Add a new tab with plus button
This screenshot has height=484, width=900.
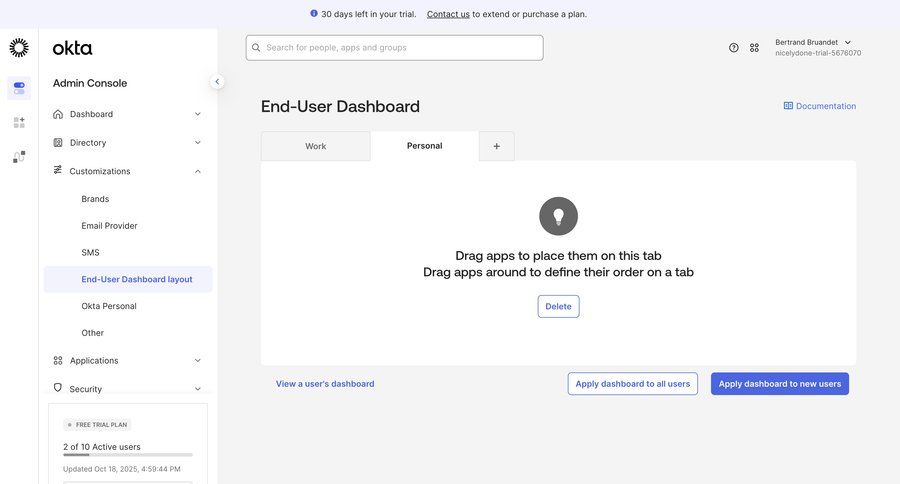coord(496,146)
